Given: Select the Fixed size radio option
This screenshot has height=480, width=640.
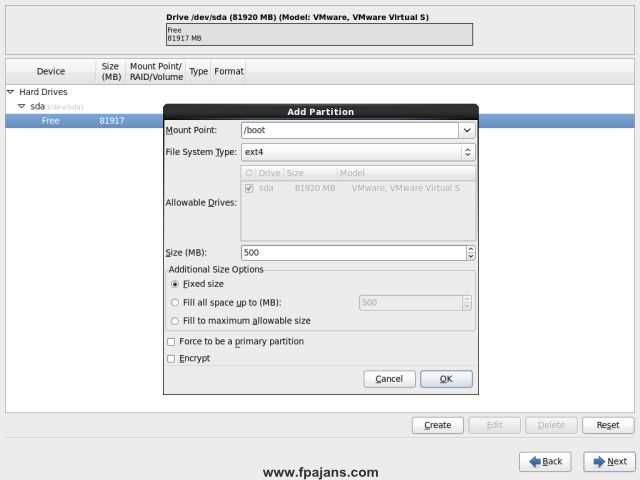Looking at the screenshot, I should [x=175, y=284].
